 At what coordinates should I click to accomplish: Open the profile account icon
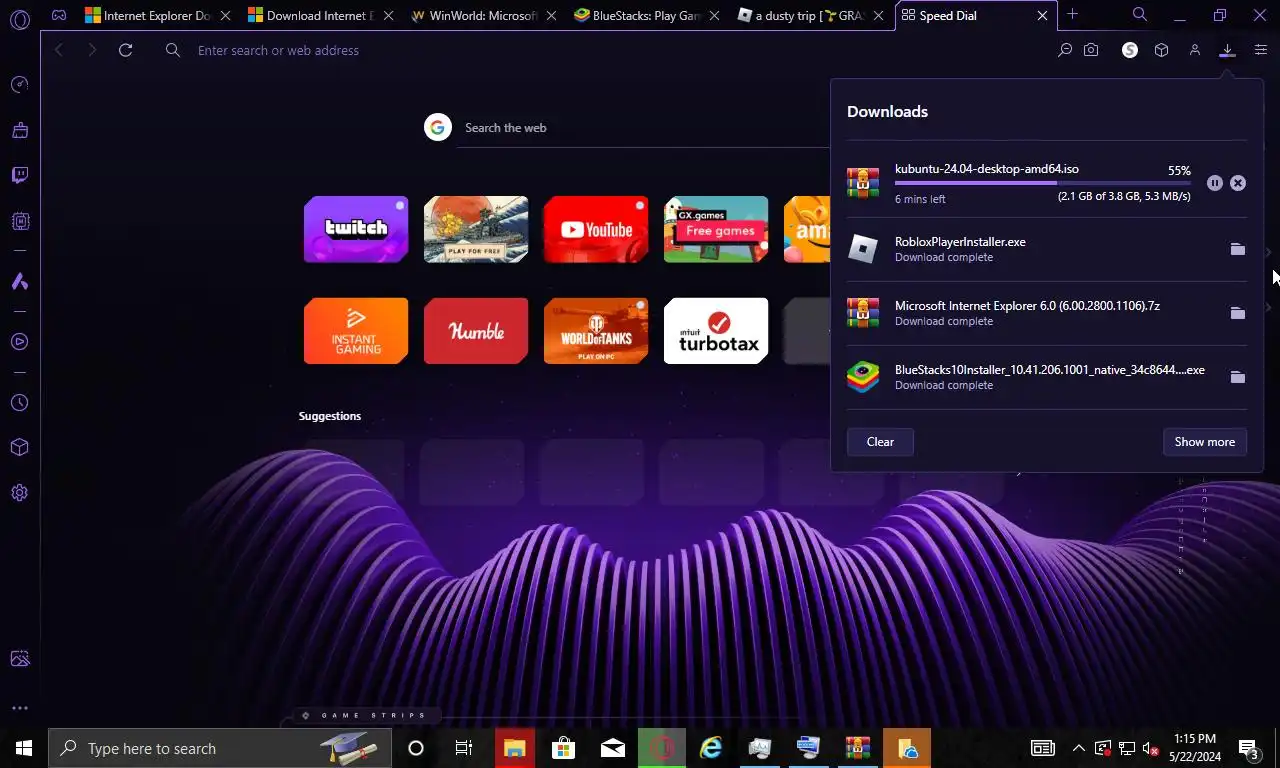[x=1194, y=50]
